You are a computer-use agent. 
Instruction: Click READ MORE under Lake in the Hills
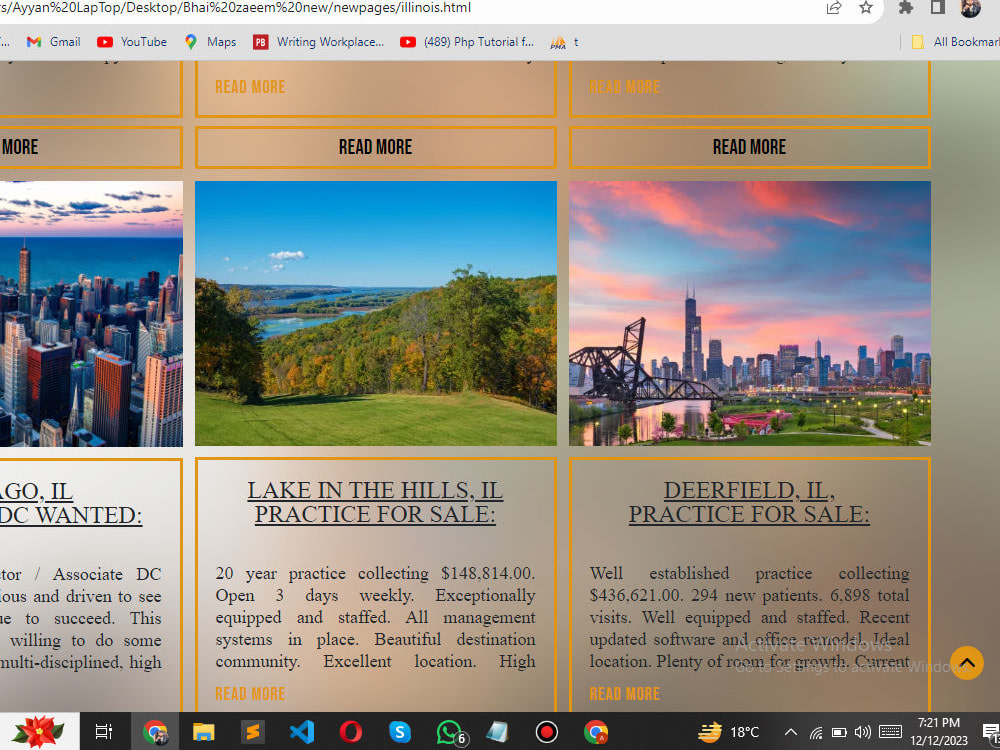pyautogui.click(x=250, y=694)
